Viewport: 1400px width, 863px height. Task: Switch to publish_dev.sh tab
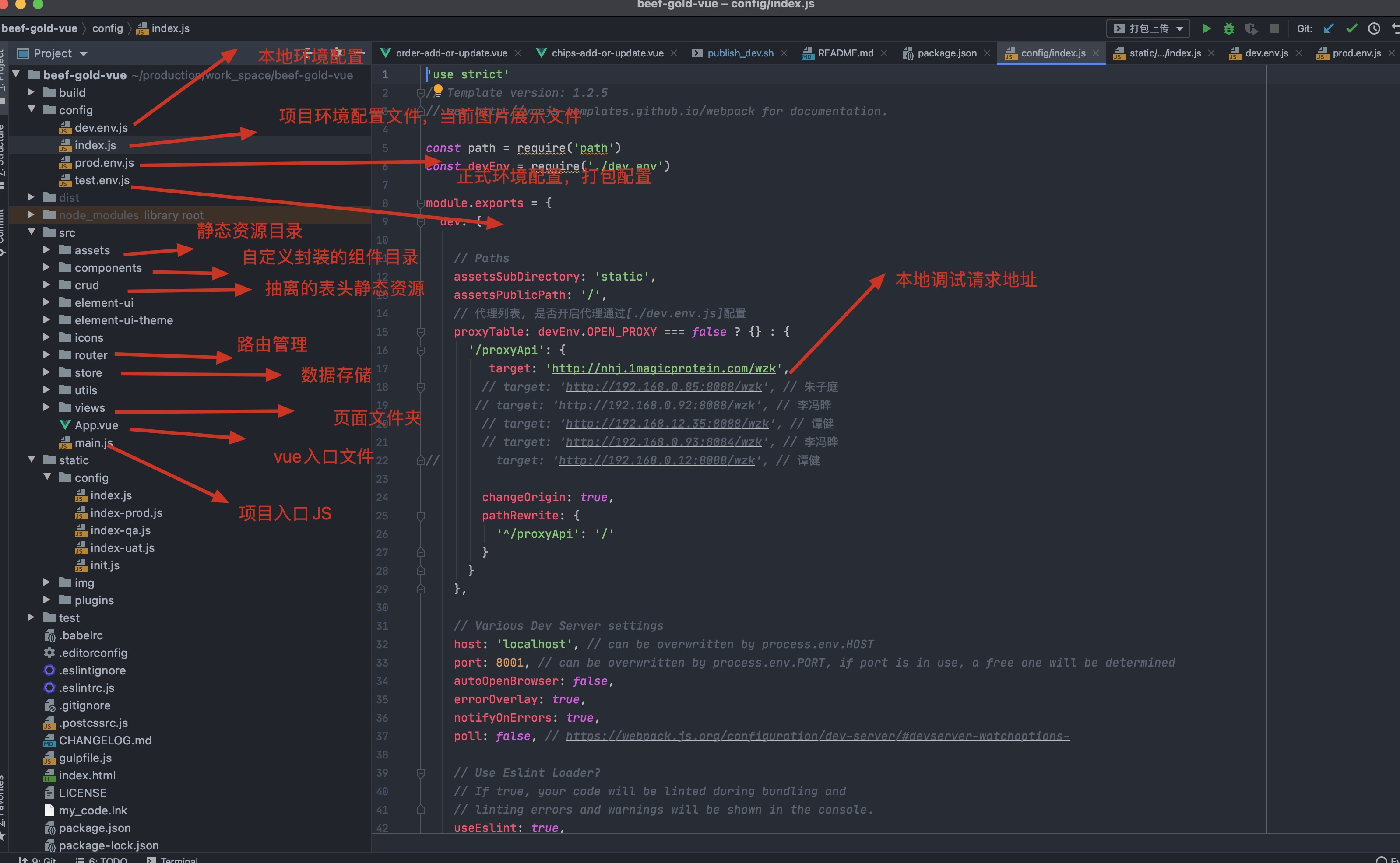pos(740,53)
